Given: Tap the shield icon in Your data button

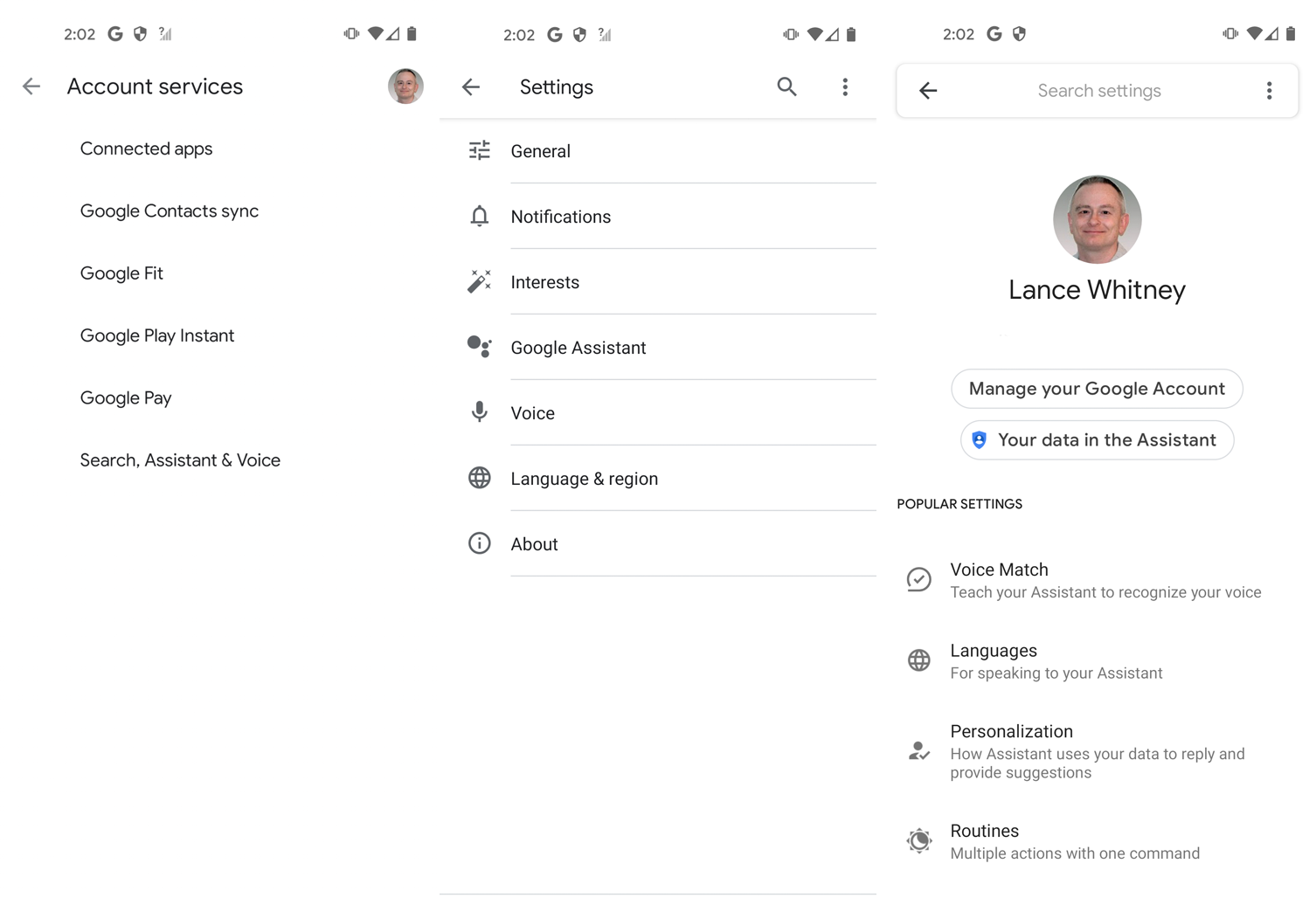Looking at the screenshot, I should (979, 440).
